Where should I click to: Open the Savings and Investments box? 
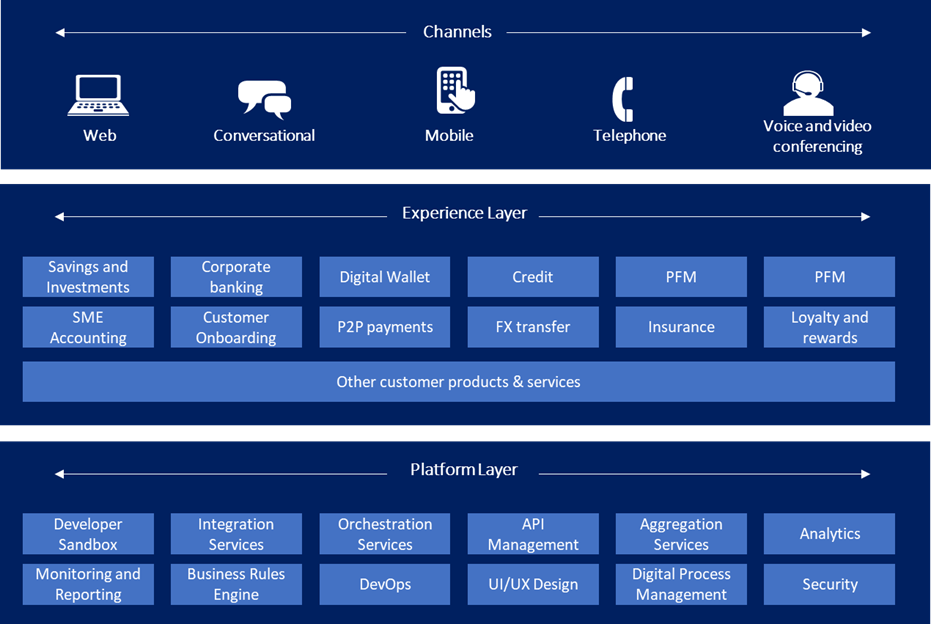(88, 277)
